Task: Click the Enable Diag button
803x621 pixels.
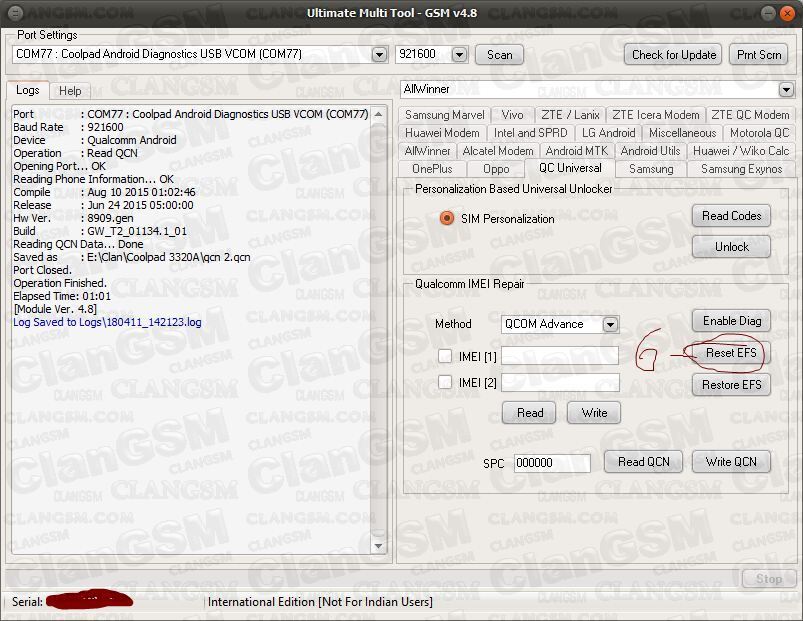Action: 731,321
